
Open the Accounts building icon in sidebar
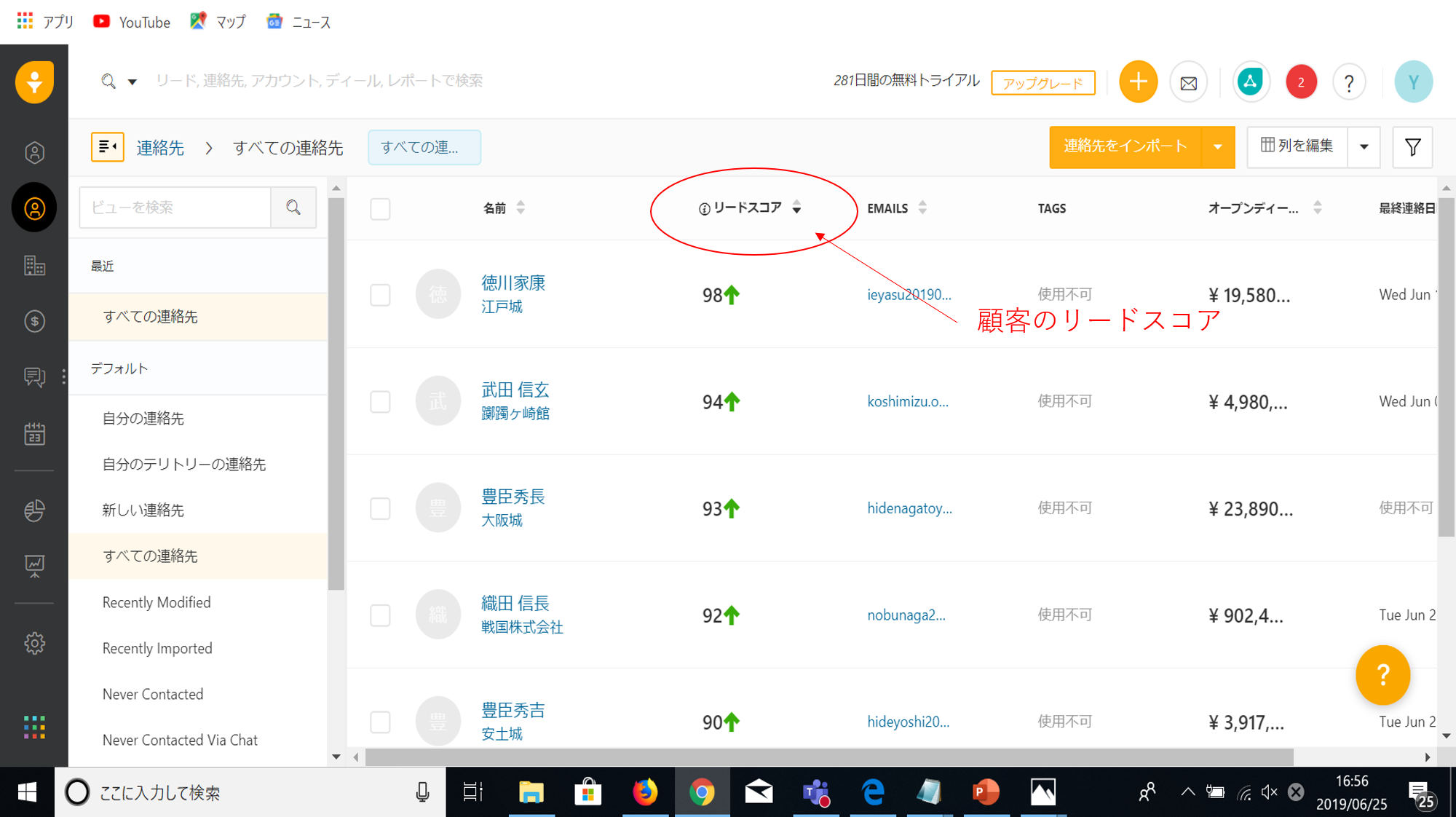tap(34, 266)
